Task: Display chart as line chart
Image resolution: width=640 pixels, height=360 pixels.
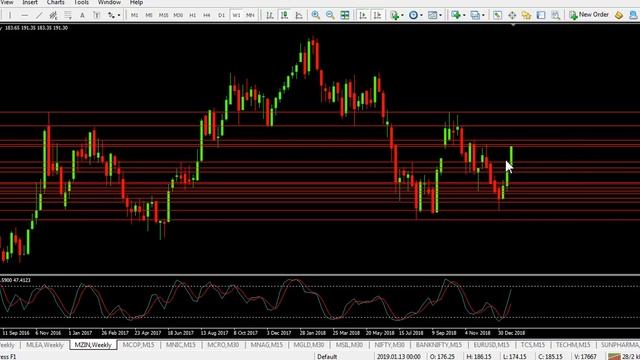Action: point(299,15)
